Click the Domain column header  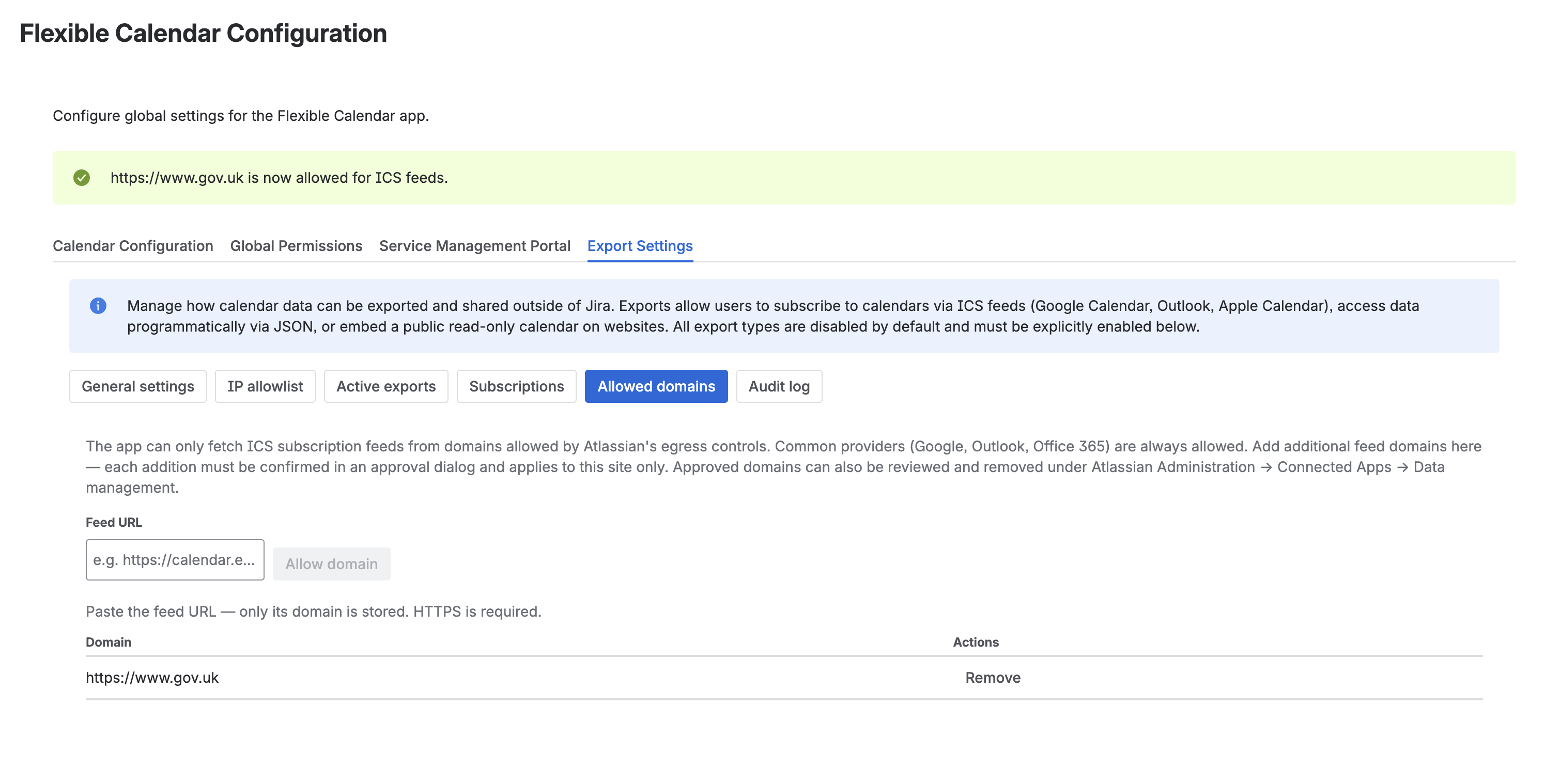coord(109,642)
